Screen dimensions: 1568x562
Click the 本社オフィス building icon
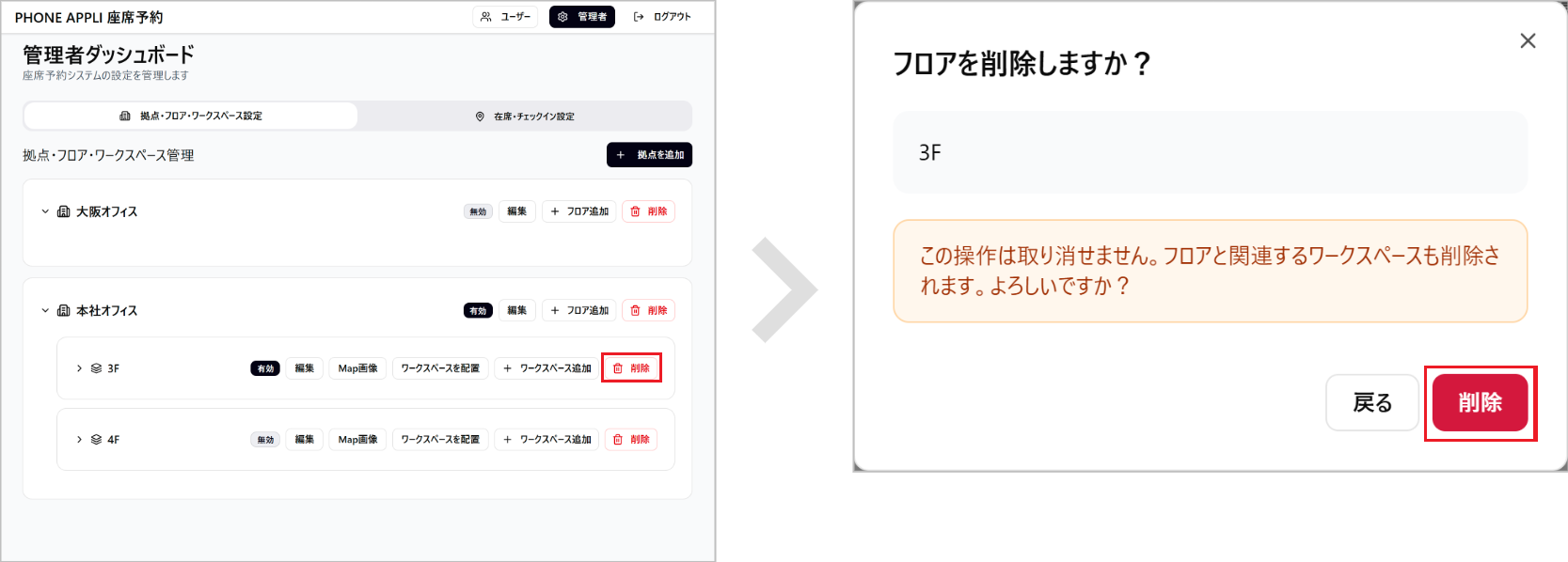[x=64, y=310]
